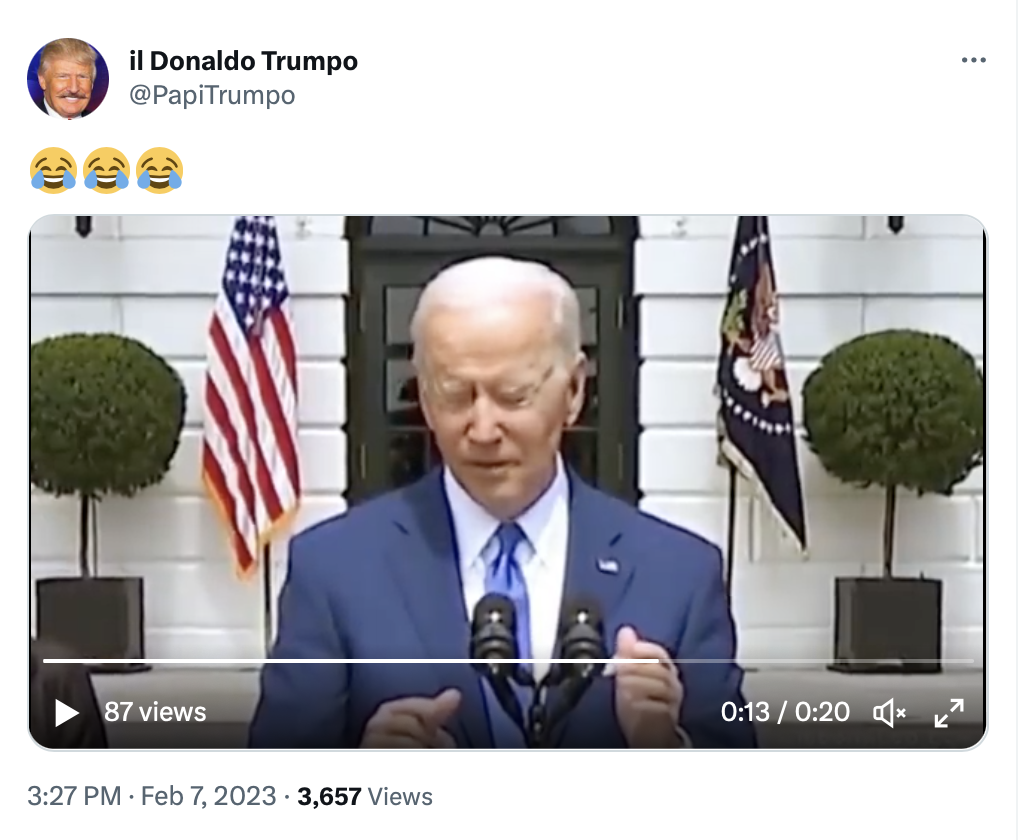Seek to the start of the video progress bar

pyautogui.click(x=45, y=661)
